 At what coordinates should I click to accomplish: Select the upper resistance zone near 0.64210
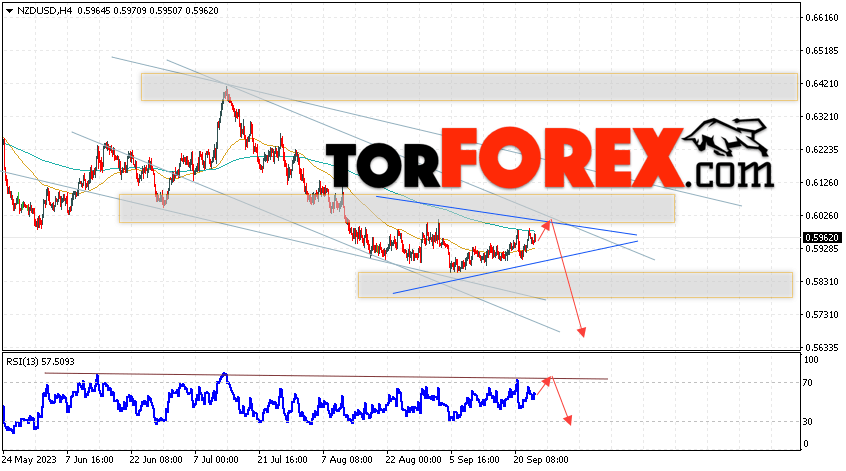(x=469, y=87)
